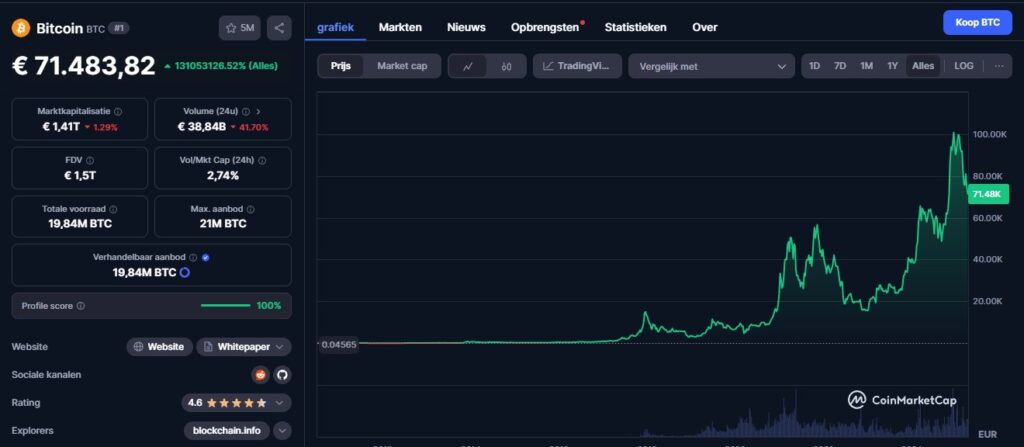Open the Vergelijk met dropdown

point(711,66)
